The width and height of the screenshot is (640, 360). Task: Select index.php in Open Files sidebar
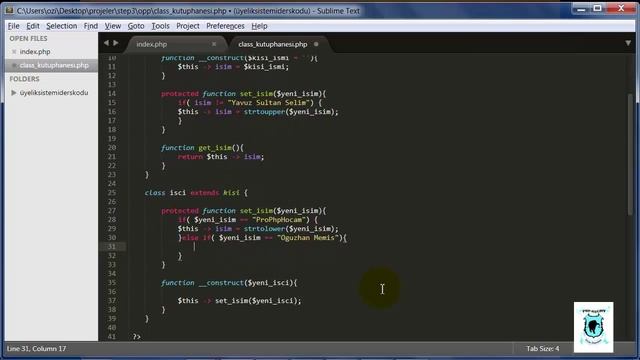35,52
